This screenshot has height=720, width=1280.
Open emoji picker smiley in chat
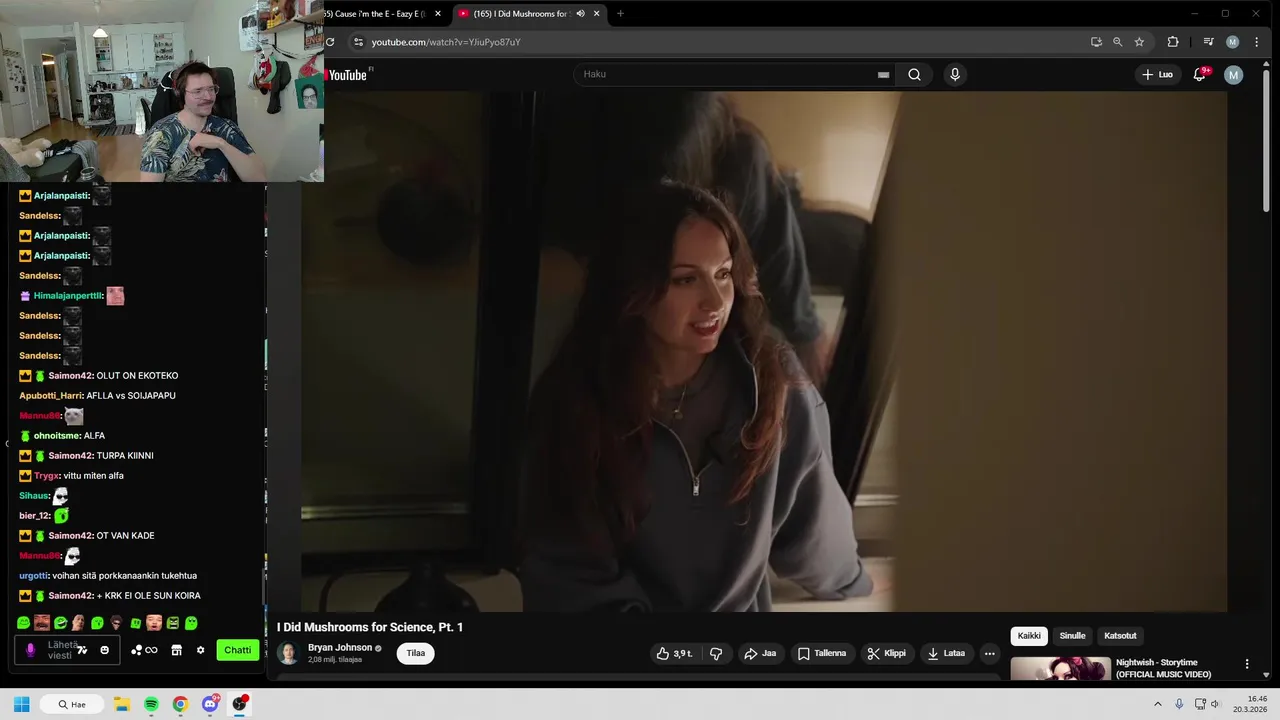point(104,650)
